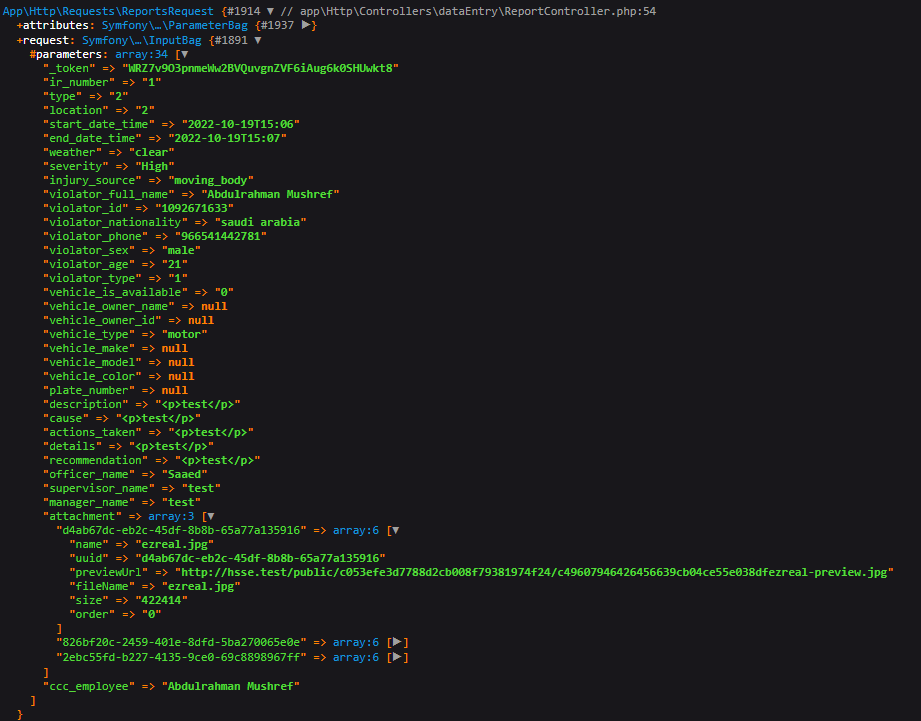
Task: Click the description value <p>test</p>
Action: (197, 404)
